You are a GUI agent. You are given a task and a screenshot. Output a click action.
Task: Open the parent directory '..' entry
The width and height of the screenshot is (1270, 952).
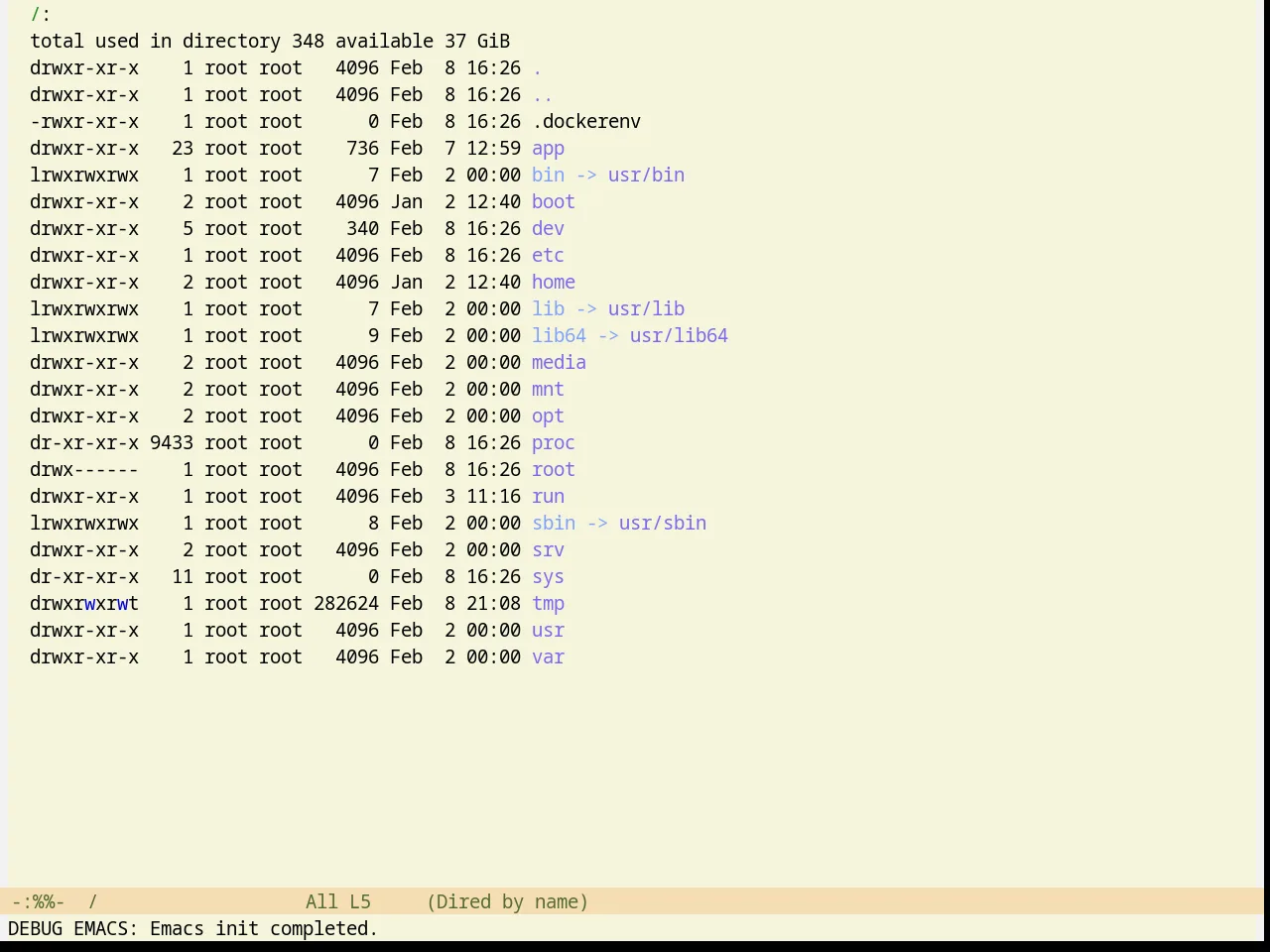[x=543, y=95]
